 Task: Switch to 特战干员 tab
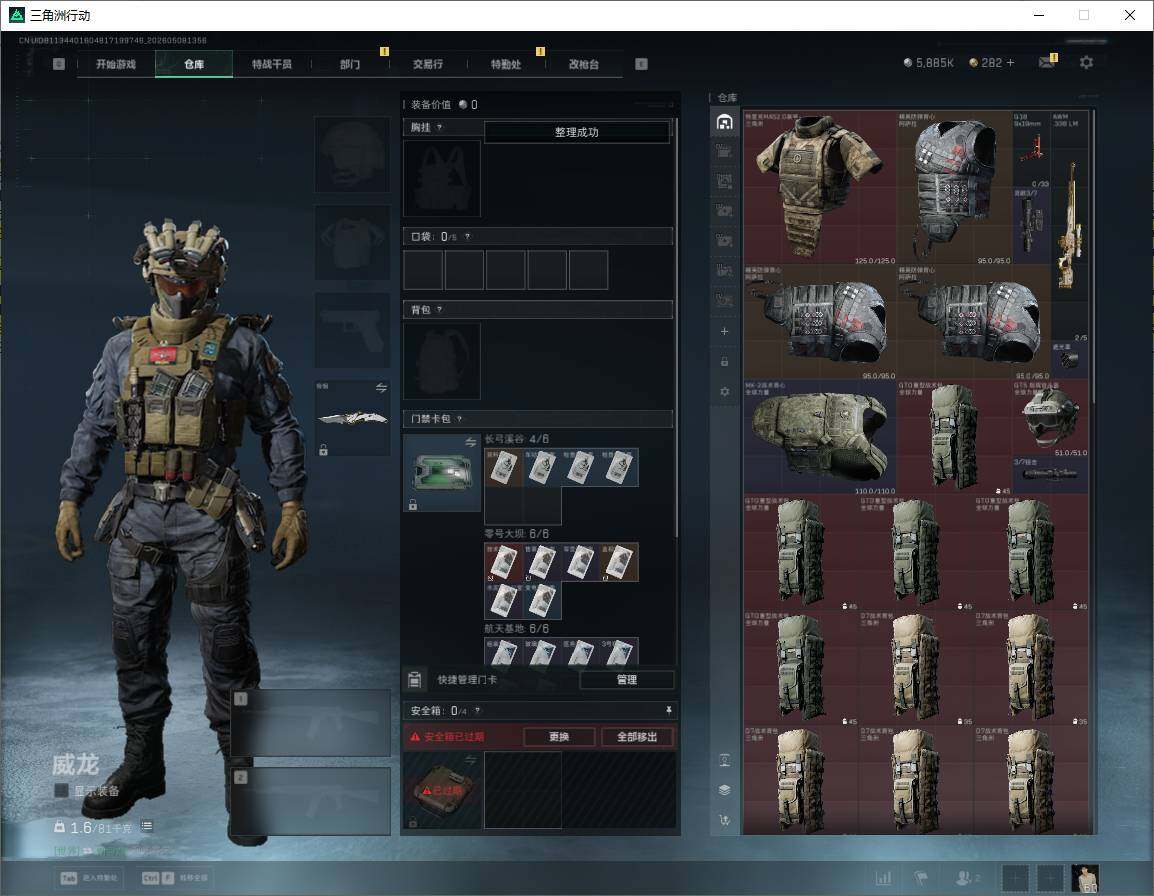(272, 64)
